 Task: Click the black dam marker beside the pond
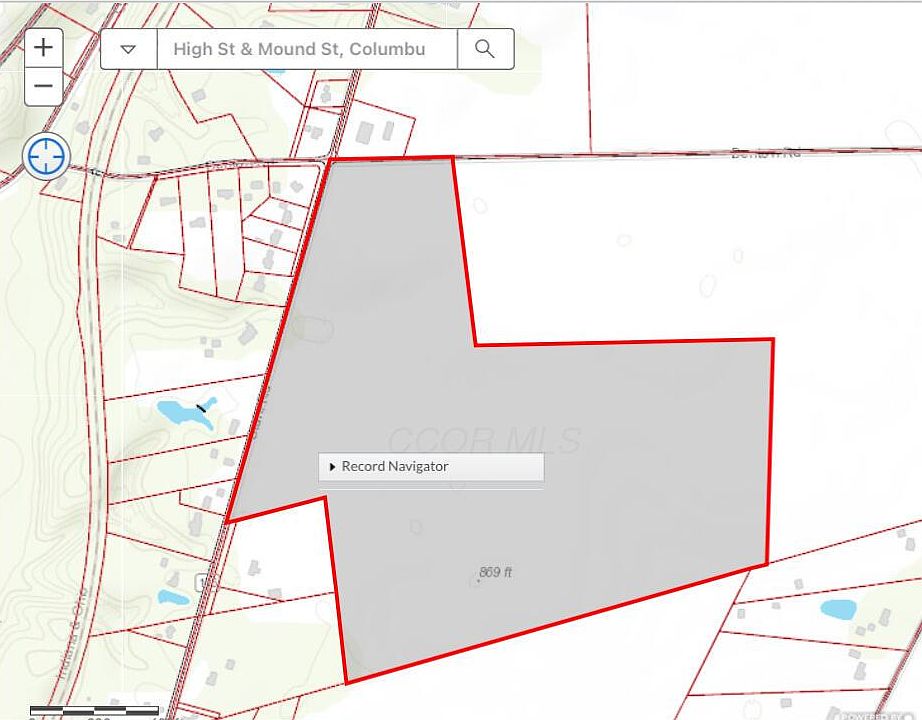[x=203, y=406]
